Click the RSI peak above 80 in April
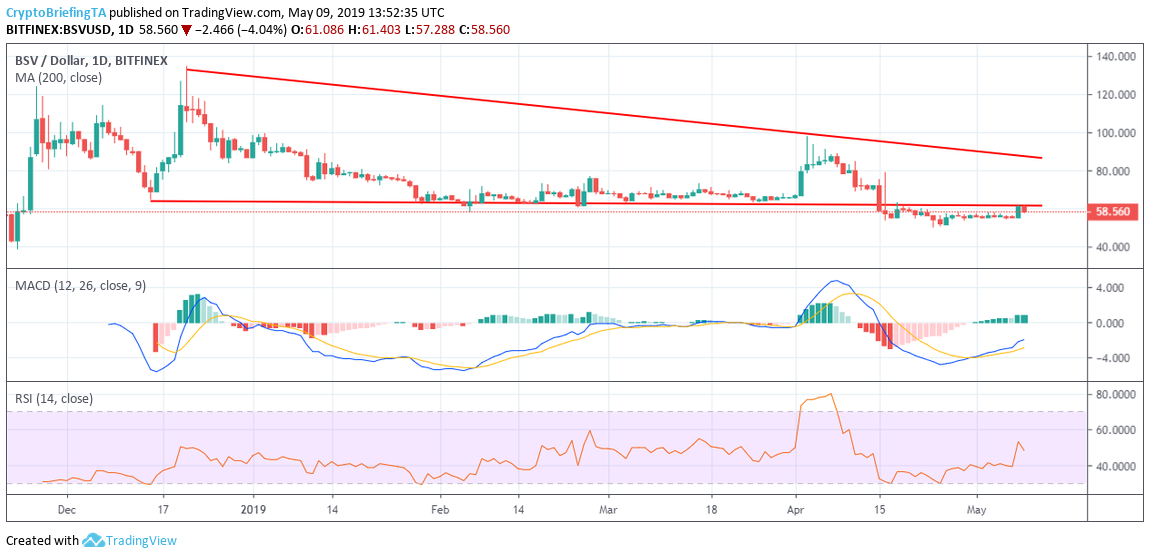Screen dimensions: 1150x558 (829, 394)
